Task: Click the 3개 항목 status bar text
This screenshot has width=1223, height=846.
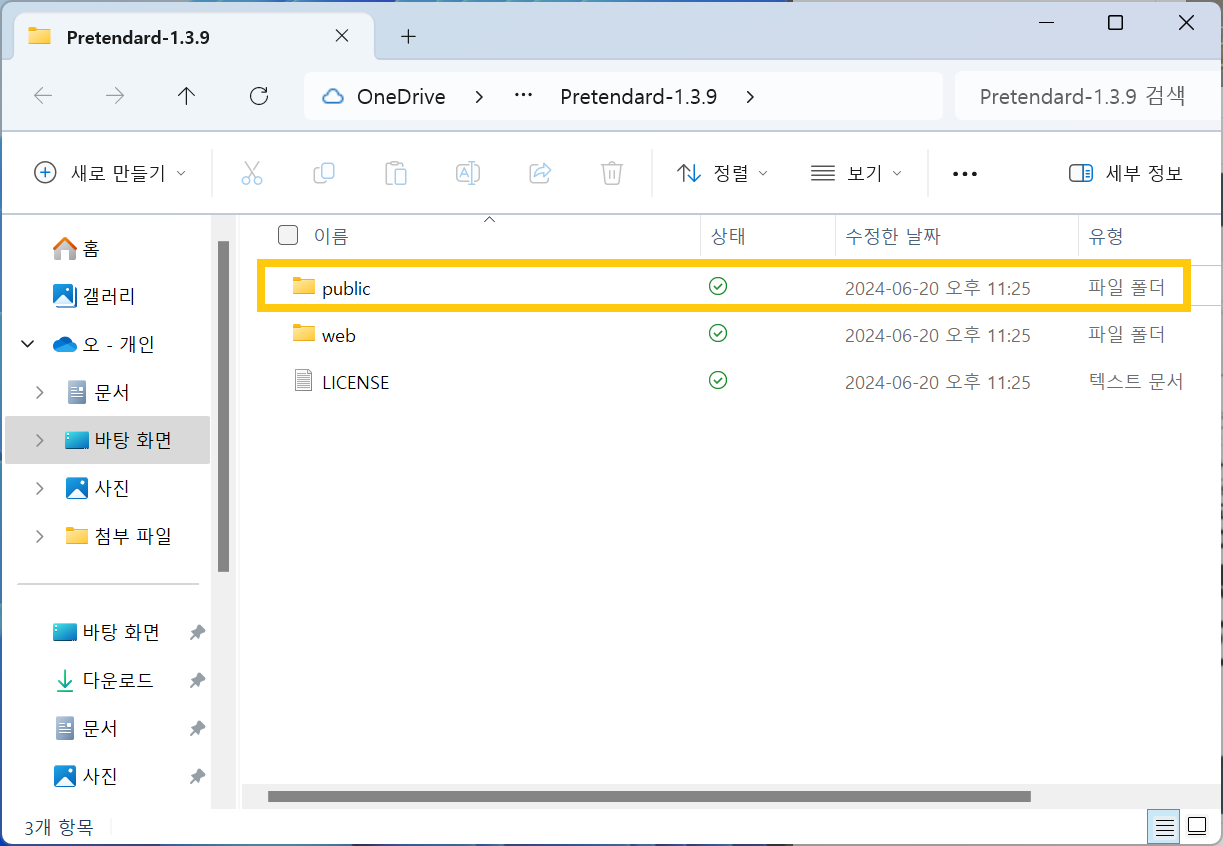Action: (x=59, y=828)
